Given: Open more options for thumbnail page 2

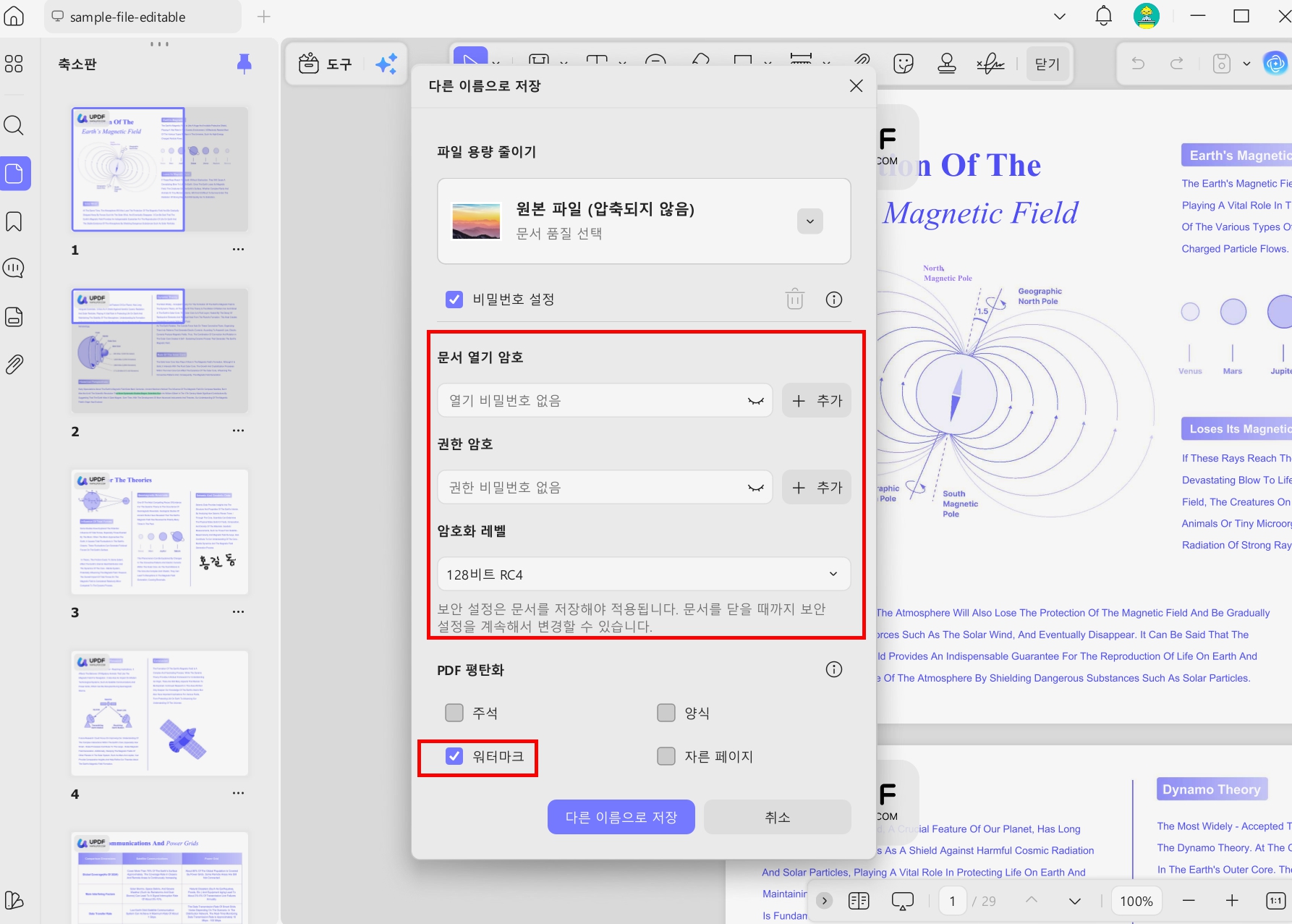Looking at the screenshot, I should click(238, 431).
